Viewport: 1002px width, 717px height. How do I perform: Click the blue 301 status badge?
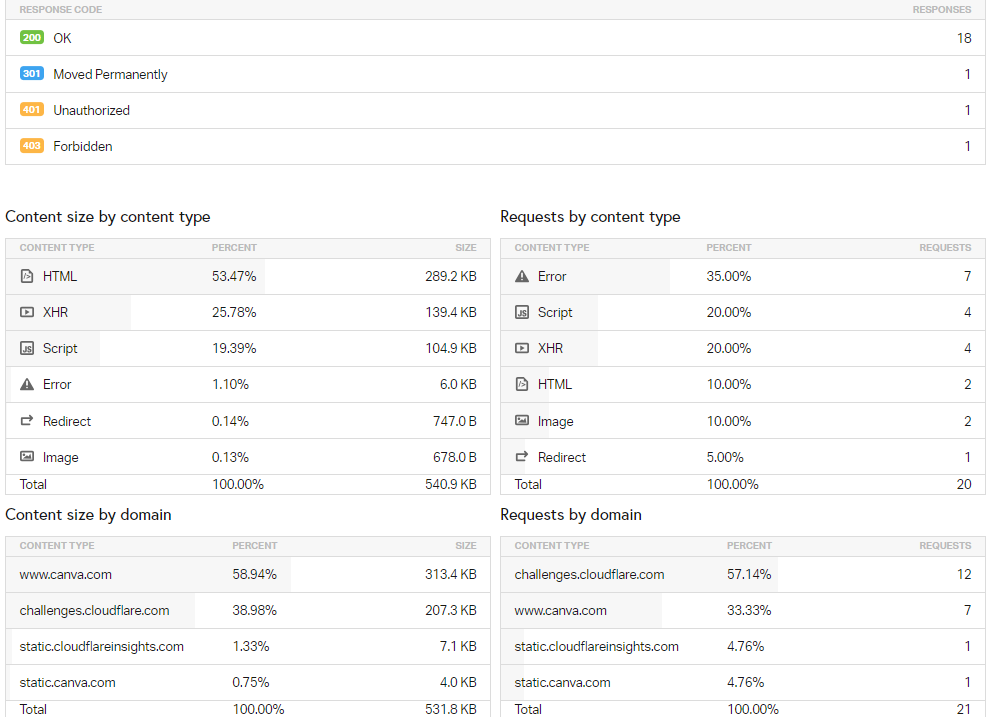point(31,73)
